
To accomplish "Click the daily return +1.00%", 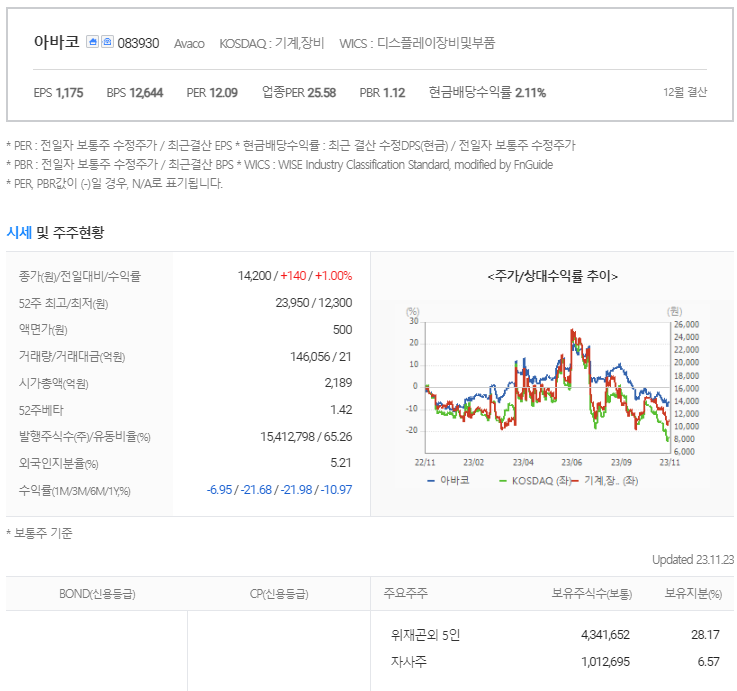I will 333,275.
